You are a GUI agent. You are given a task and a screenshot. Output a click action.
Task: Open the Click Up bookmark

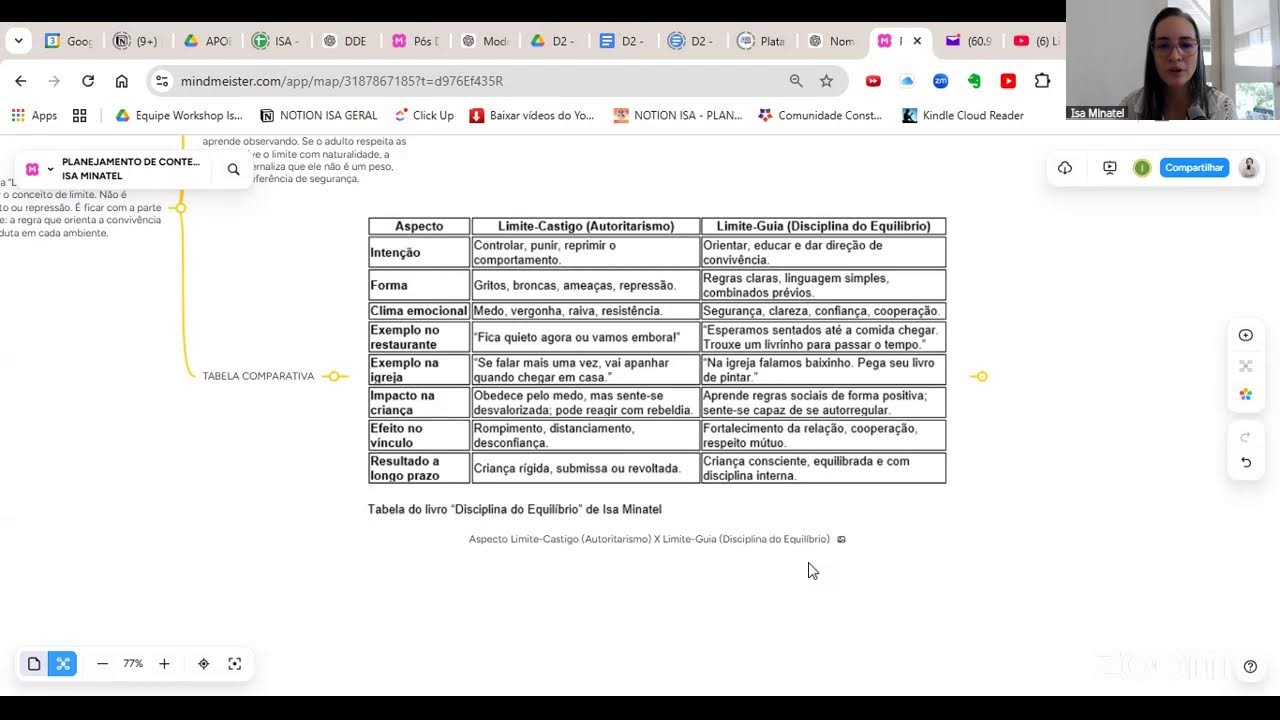tap(424, 115)
